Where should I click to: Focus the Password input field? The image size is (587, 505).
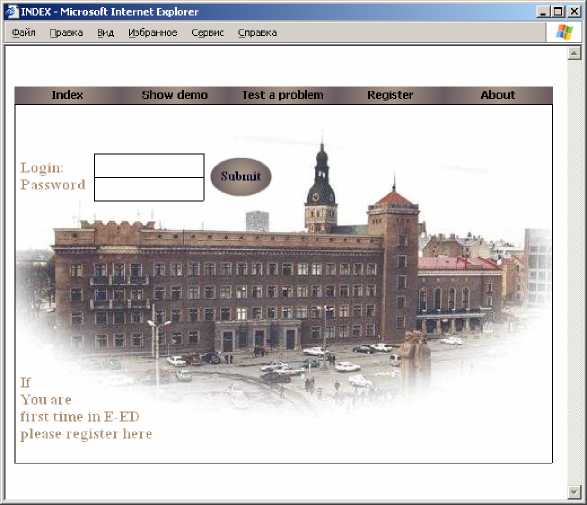coord(149,189)
